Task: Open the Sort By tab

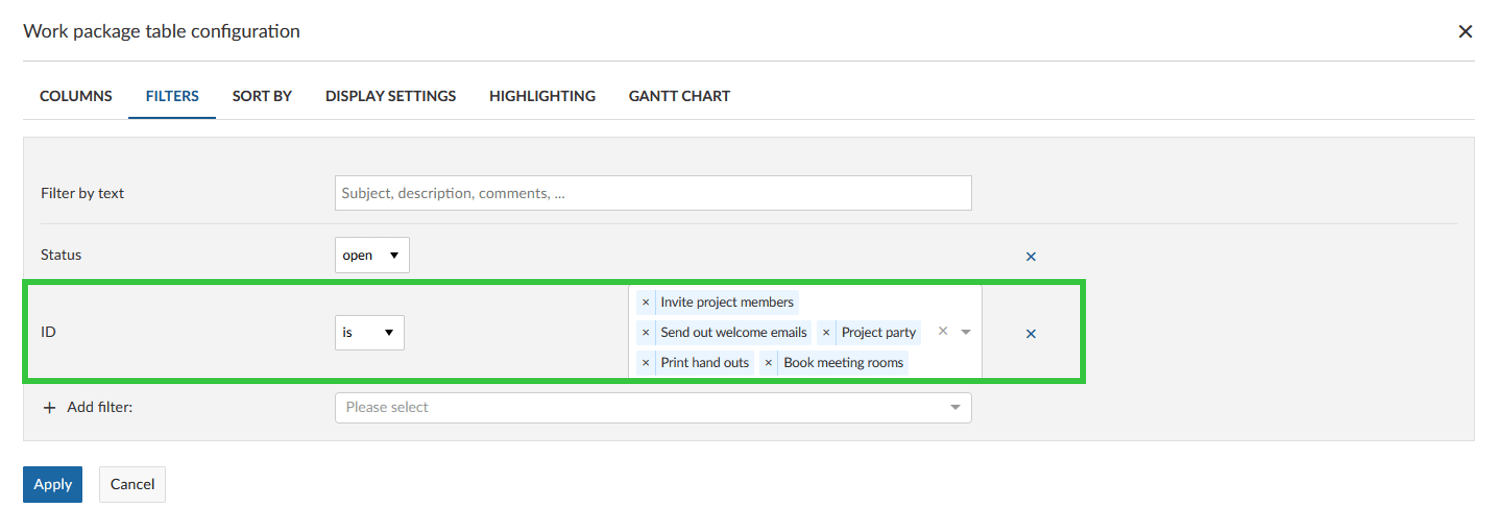Action: coord(262,96)
